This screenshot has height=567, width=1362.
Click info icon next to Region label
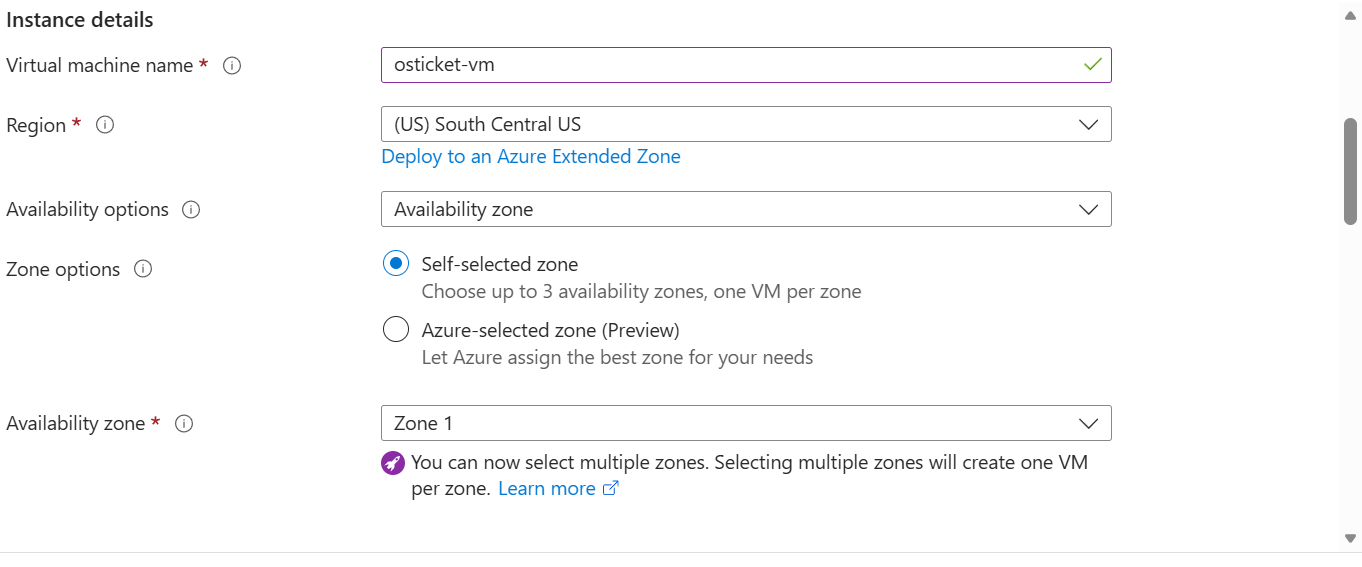point(104,126)
